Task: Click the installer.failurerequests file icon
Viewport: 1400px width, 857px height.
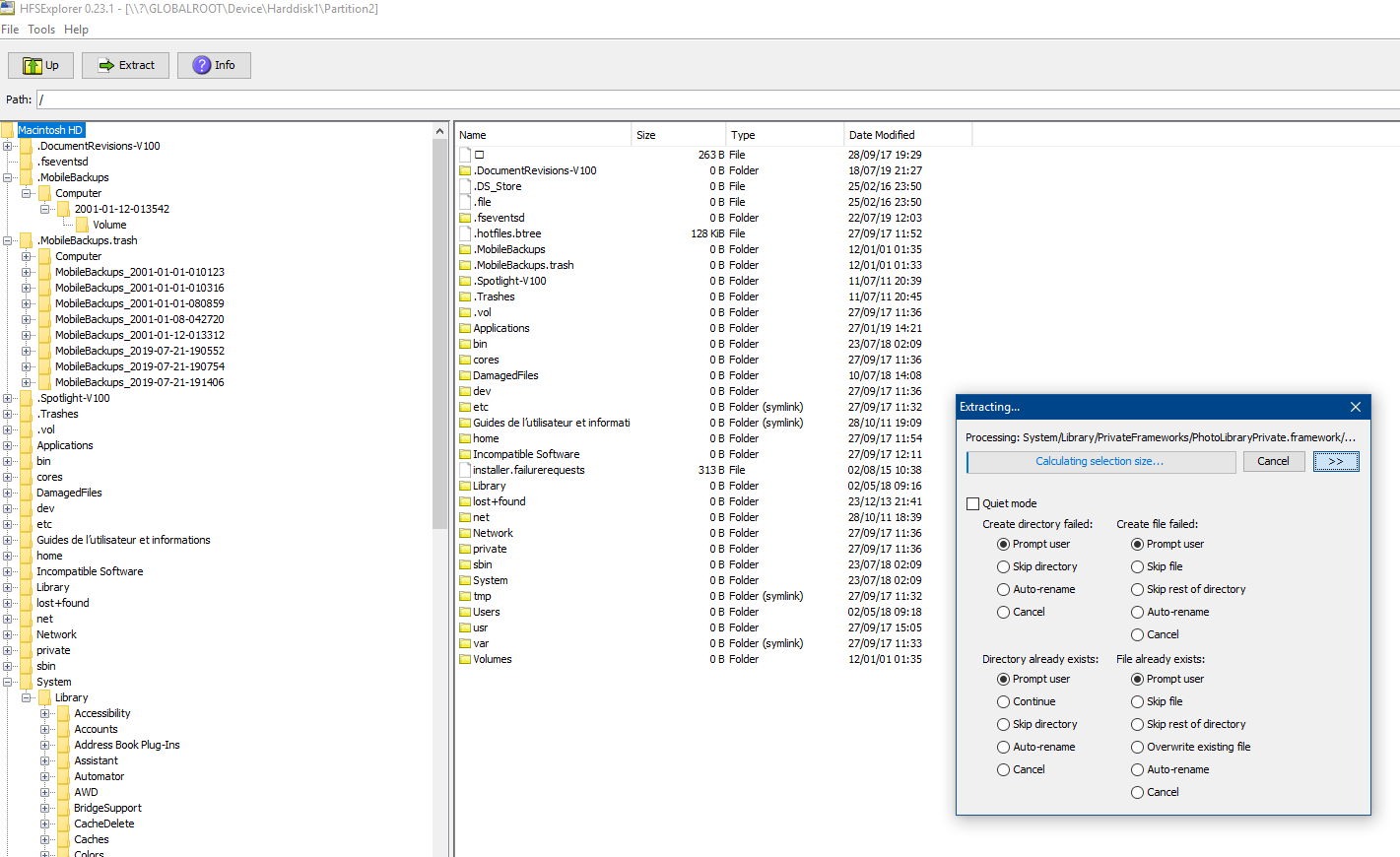Action: coord(465,470)
